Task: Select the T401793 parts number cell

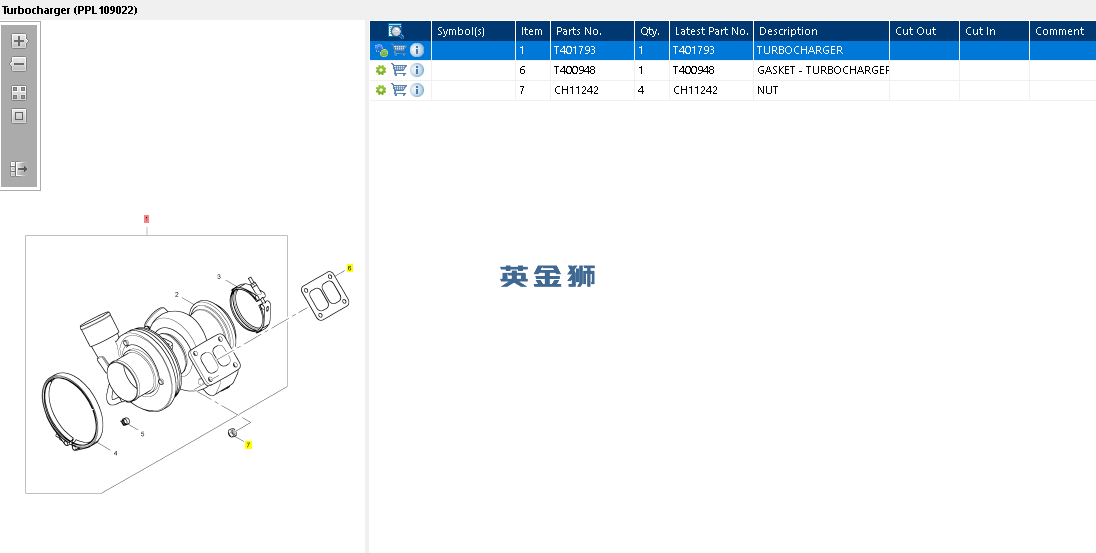Action: click(592, 50)
